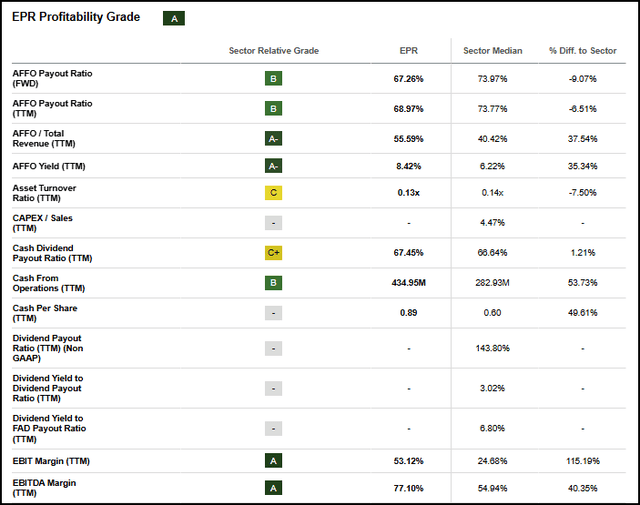Open the Cash From Operations (TTM) metric
Viewport: 640px width, 505px height.
click(x=49, y=283)
